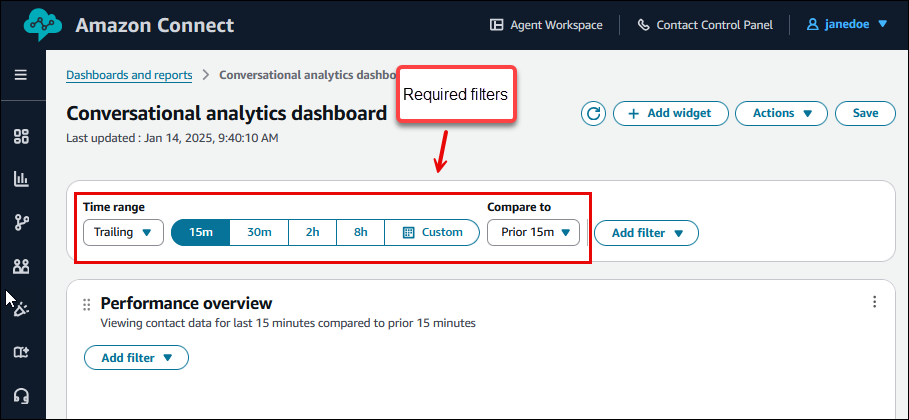
Task: Select the 30m time range
Action: tap(259, 232)
